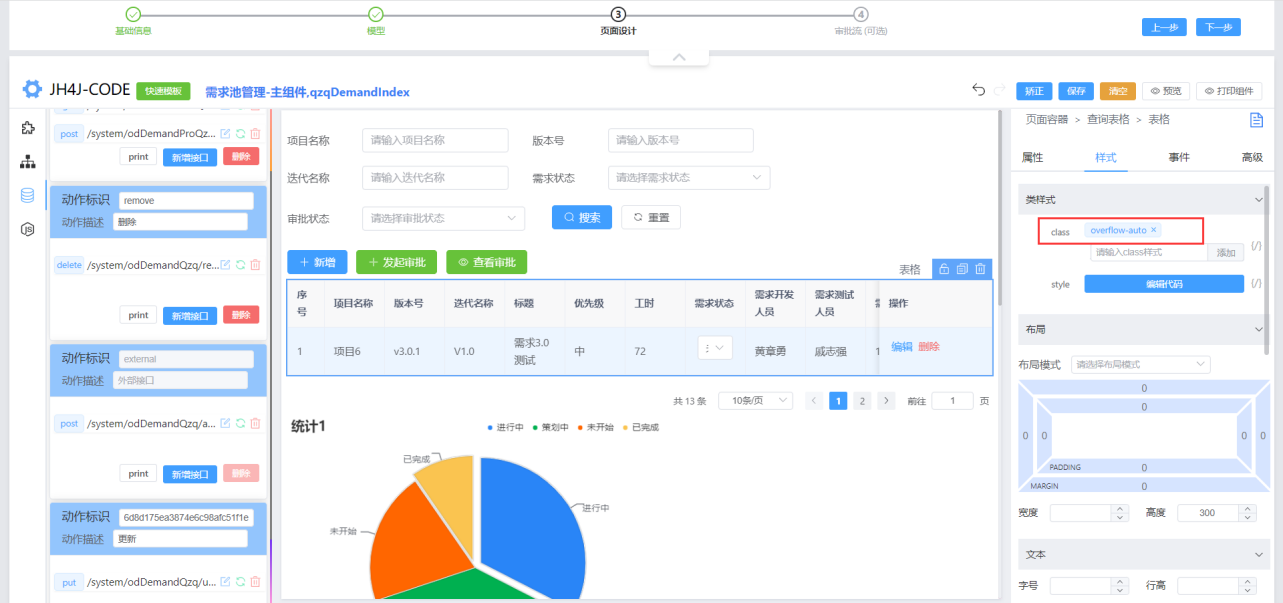The image size is (1283, 603).
Task: Toggle the 策划中 chart legend
Action: point(551,427)
